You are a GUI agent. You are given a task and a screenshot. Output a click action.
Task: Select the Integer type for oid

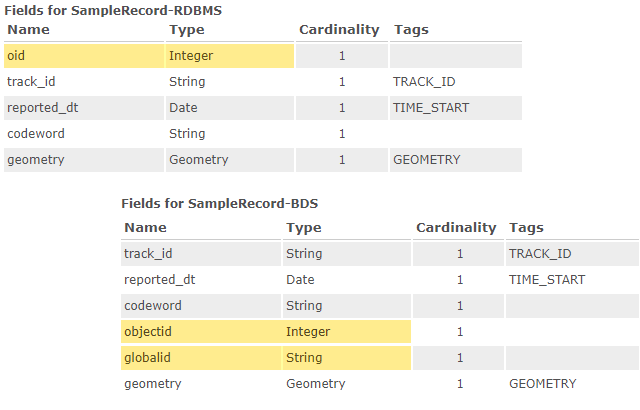tap(191, 55)
